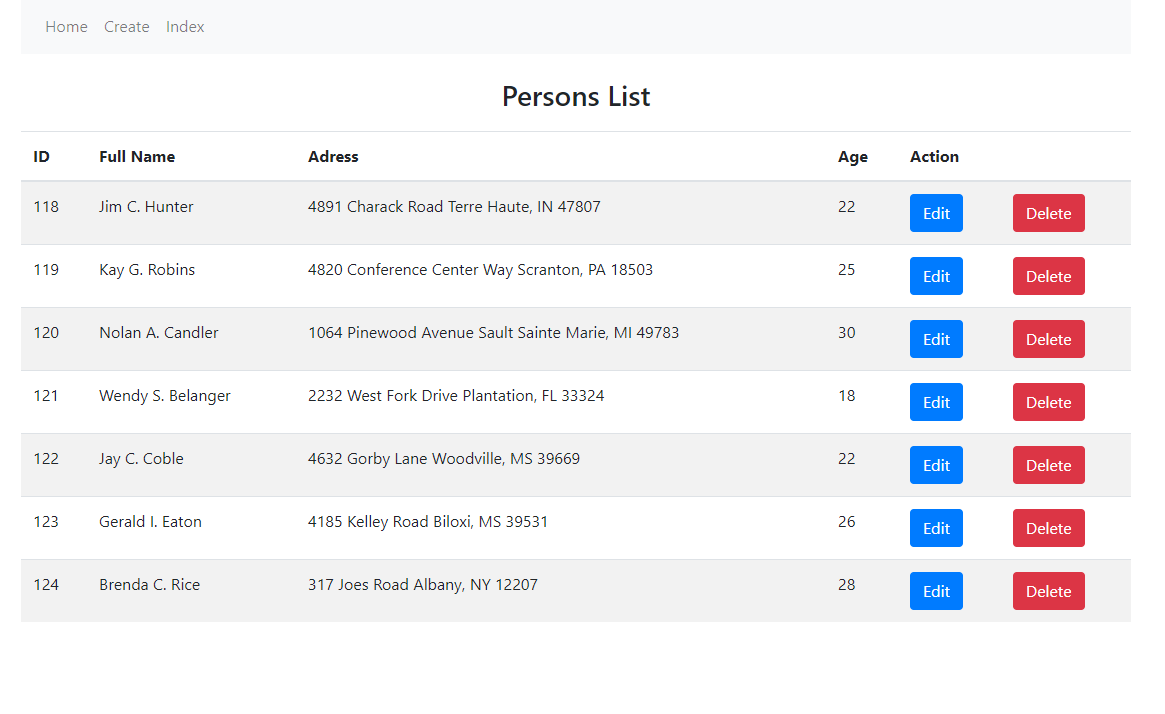The width and height of the screenshot is (1165, 714).
Task: Select the Age column header
Action: click(x=852, y=156)
